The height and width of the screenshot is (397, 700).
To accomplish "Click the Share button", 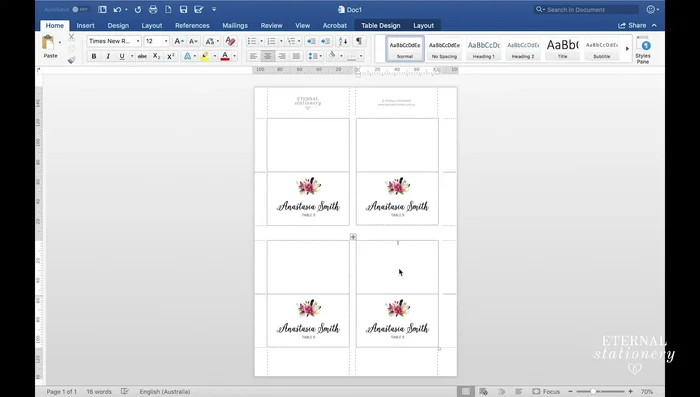I will click(x=632, y=25).
